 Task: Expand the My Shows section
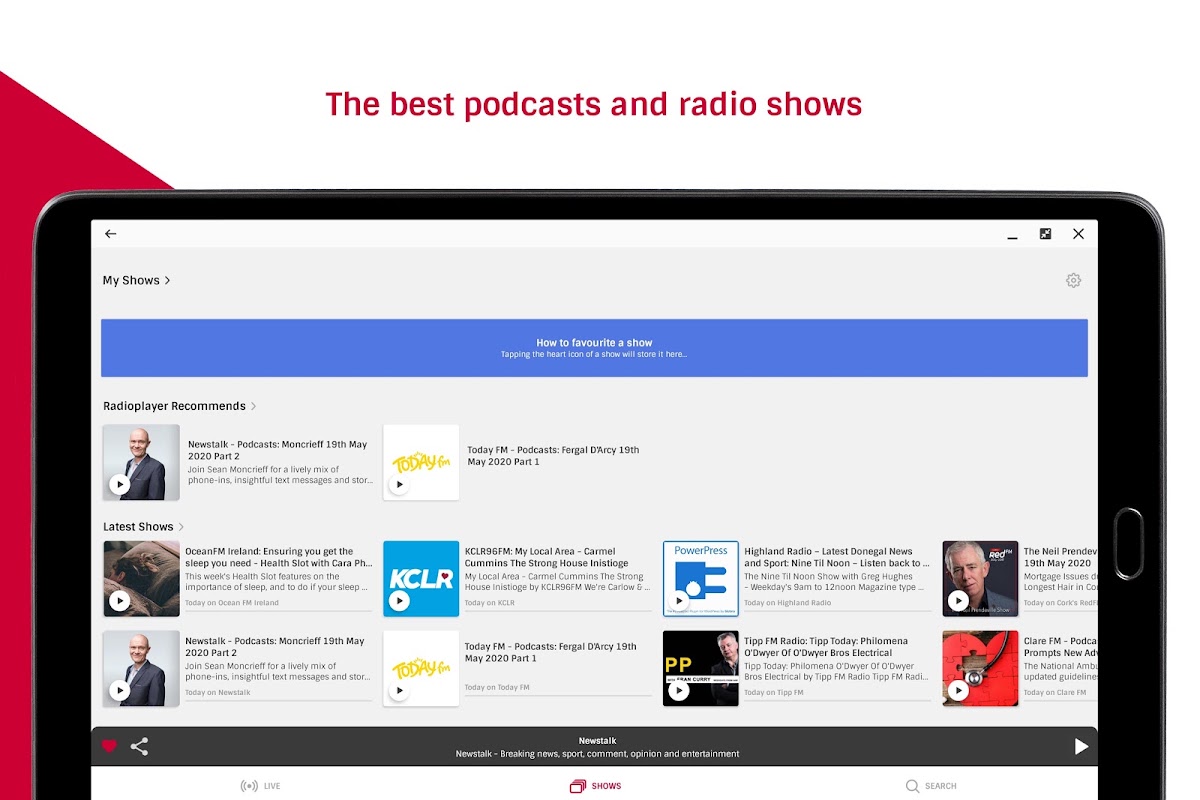[x=137, y=281]
